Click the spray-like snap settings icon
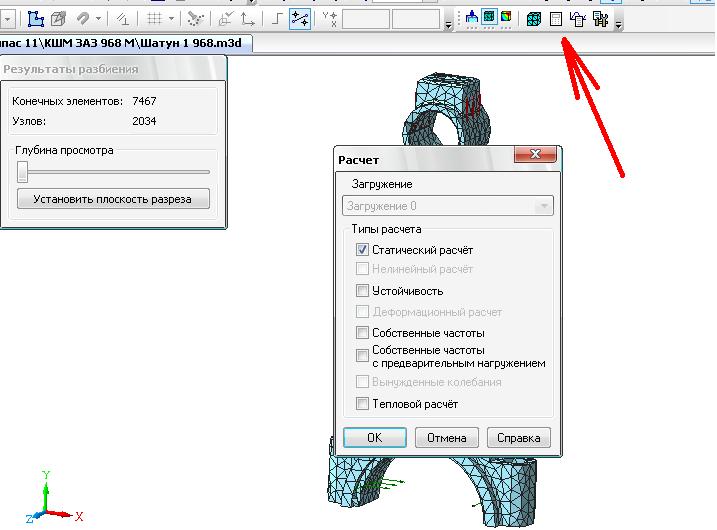 [196, 19]
